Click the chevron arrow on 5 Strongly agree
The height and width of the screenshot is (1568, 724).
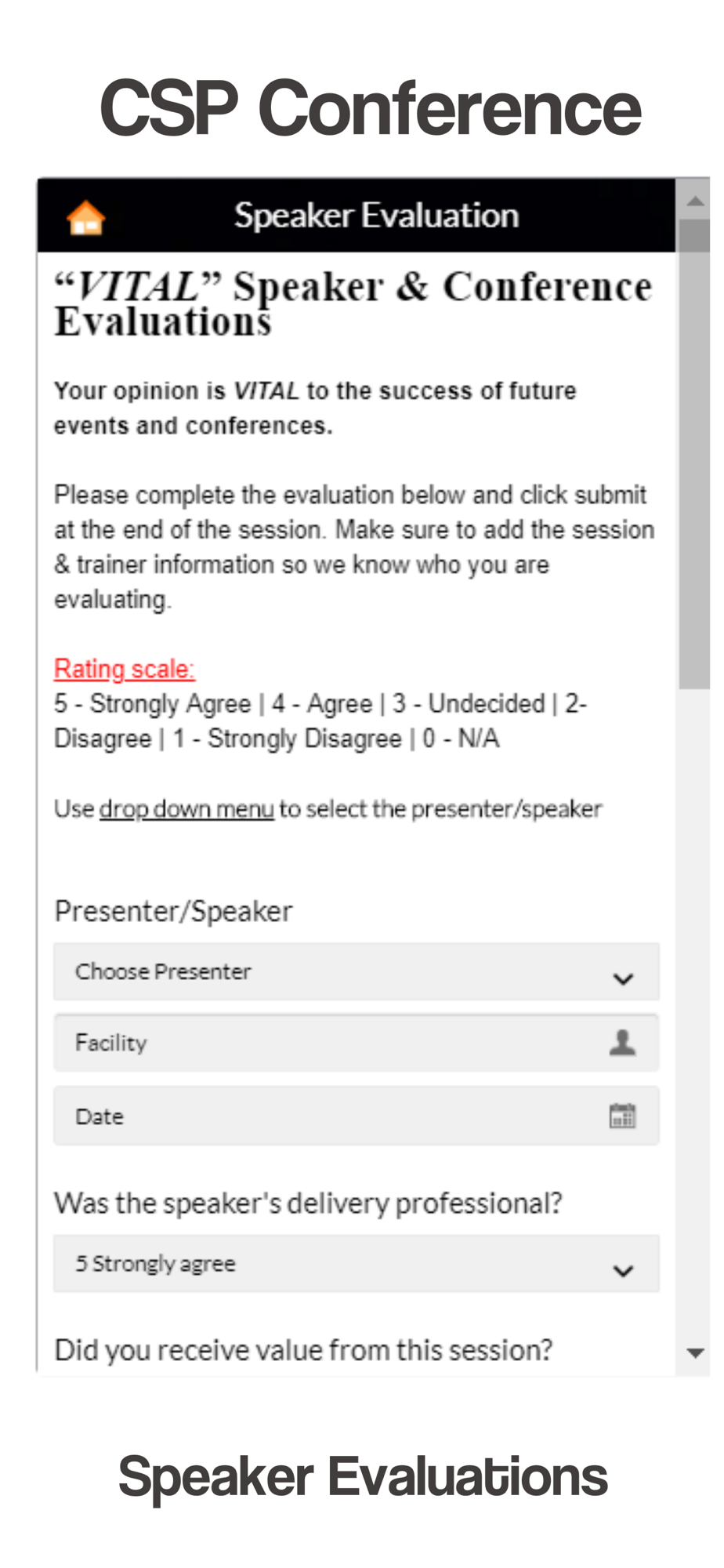coord(623,1270)
